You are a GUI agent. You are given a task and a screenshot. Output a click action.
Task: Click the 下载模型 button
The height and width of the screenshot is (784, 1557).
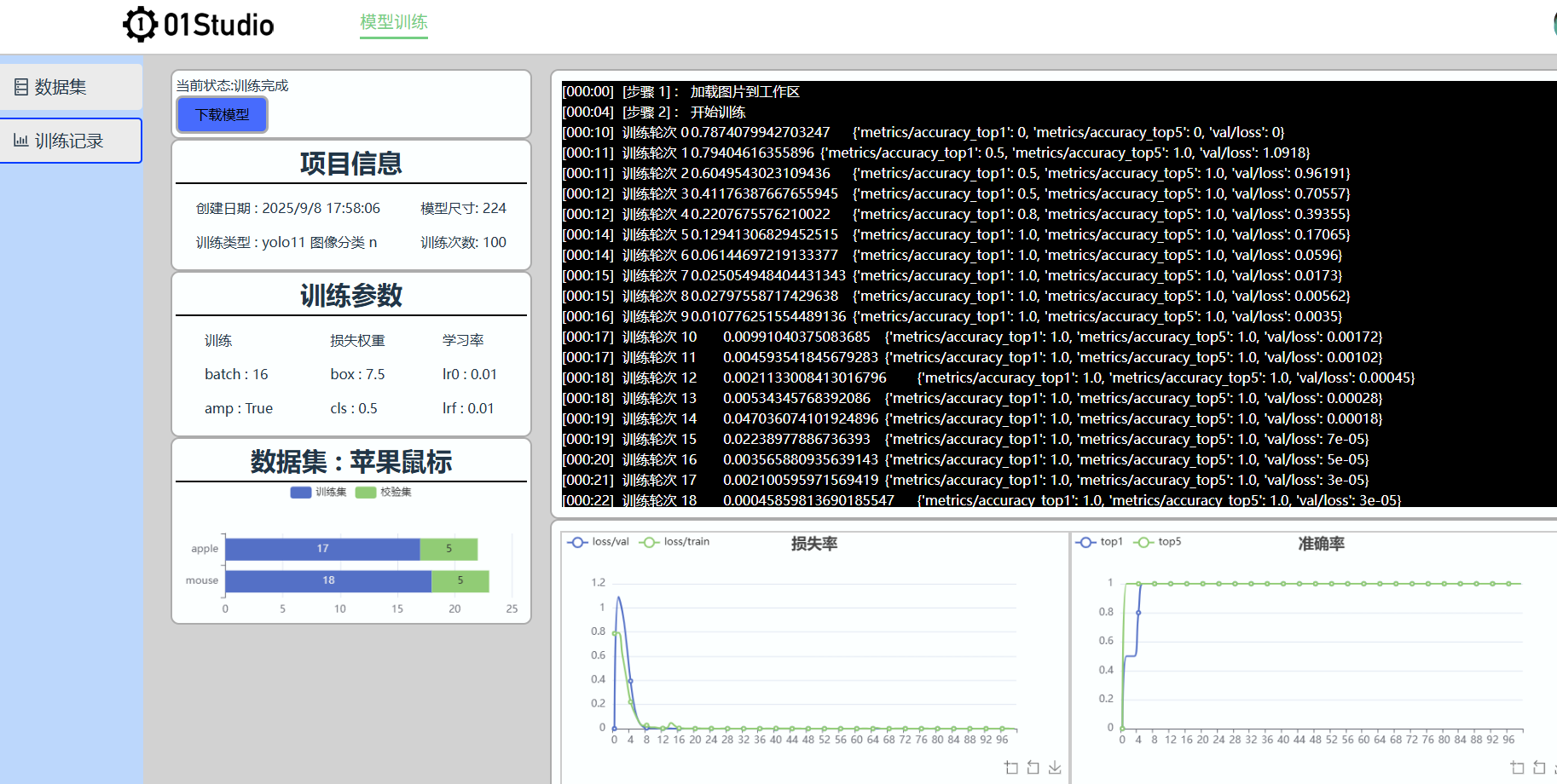(x=222, y=115)
